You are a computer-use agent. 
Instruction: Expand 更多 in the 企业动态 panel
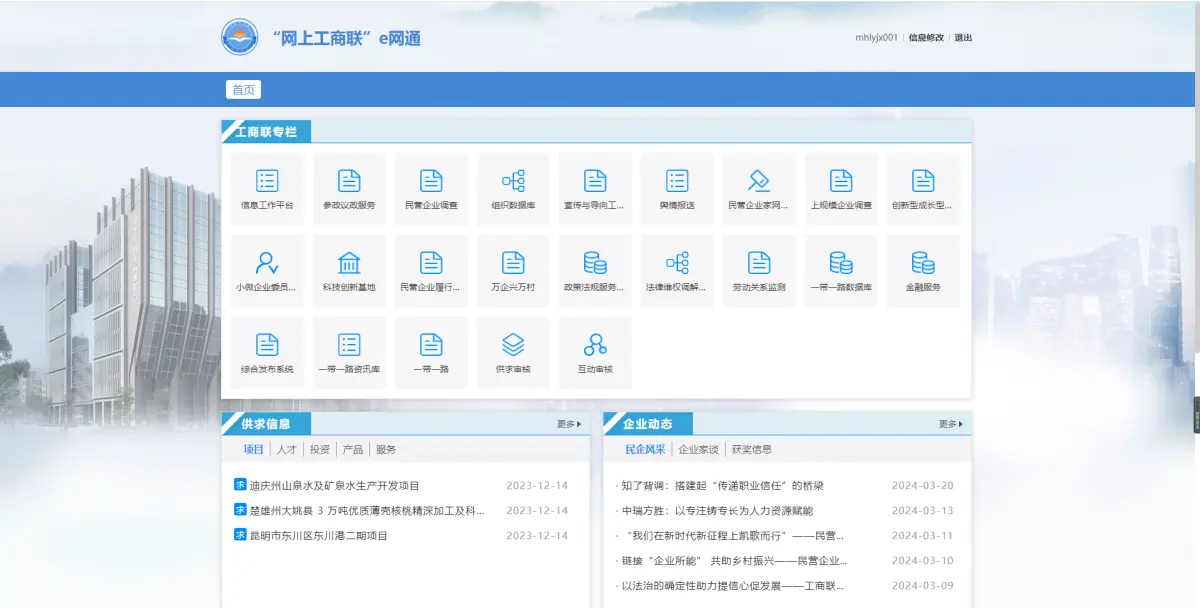coord(950,424)
